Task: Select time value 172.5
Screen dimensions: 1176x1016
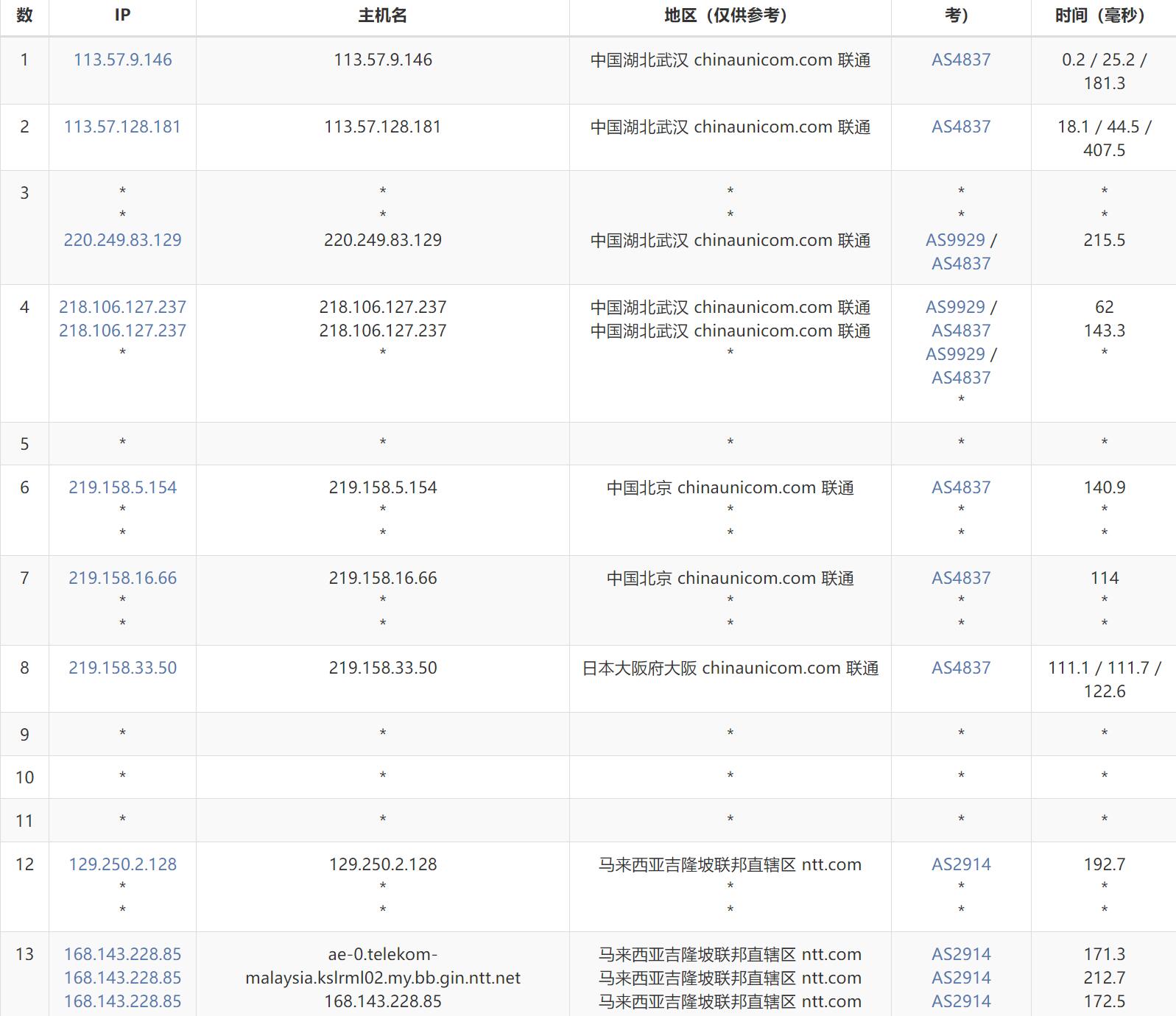Action: click(x=1104, y=1001)
